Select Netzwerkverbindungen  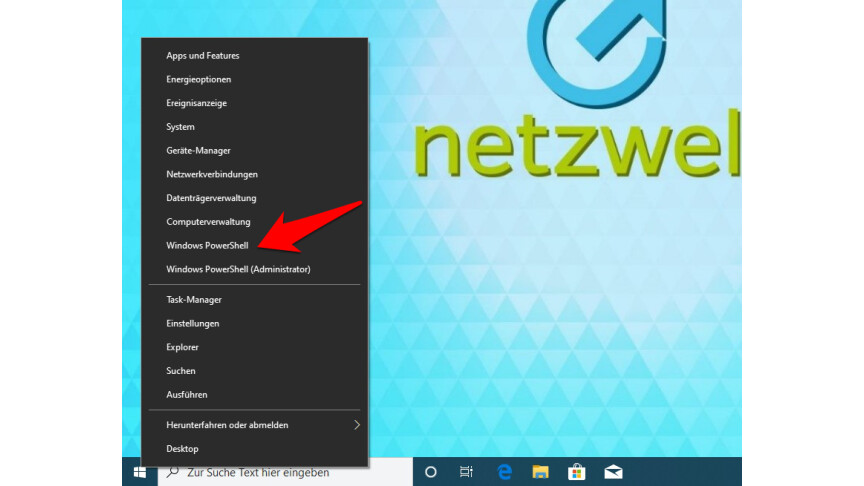click(255, 174)
